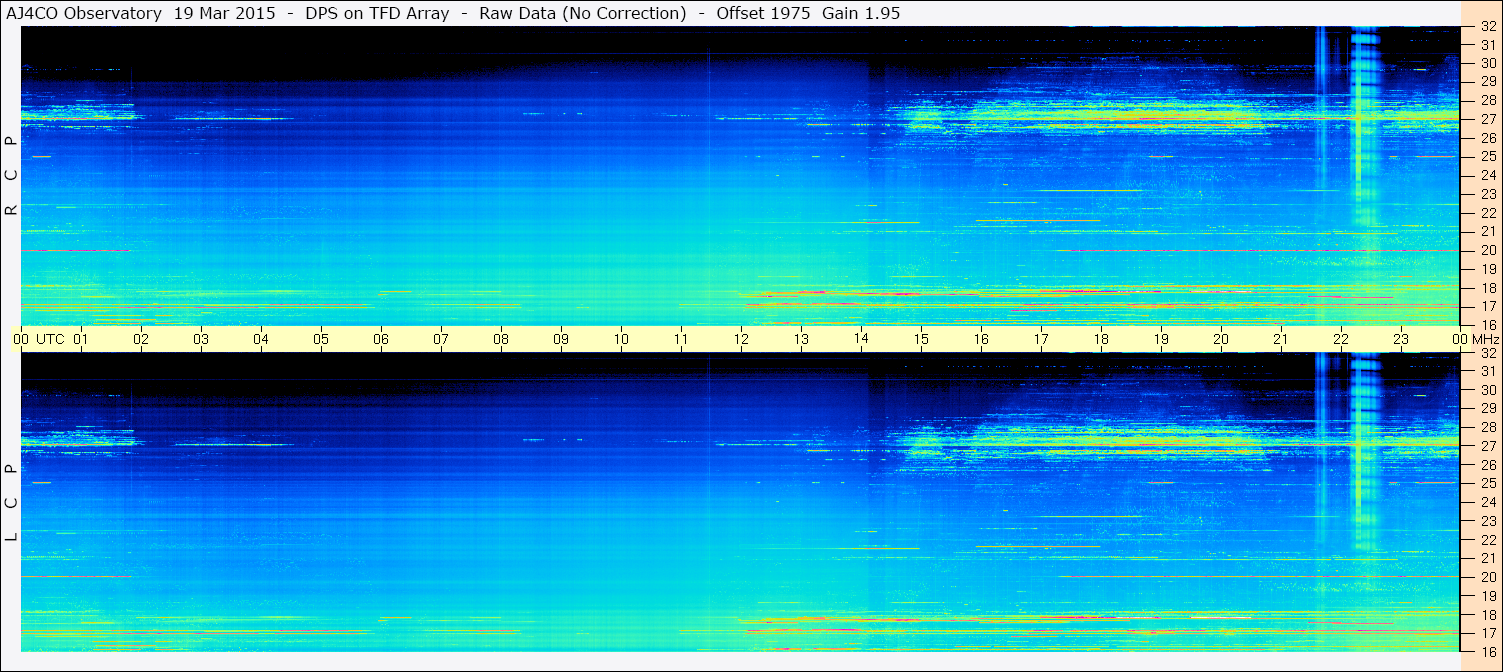Select the 22 hour time axis marker
The image size is (1503, 672).
[x=1341, y=339]
